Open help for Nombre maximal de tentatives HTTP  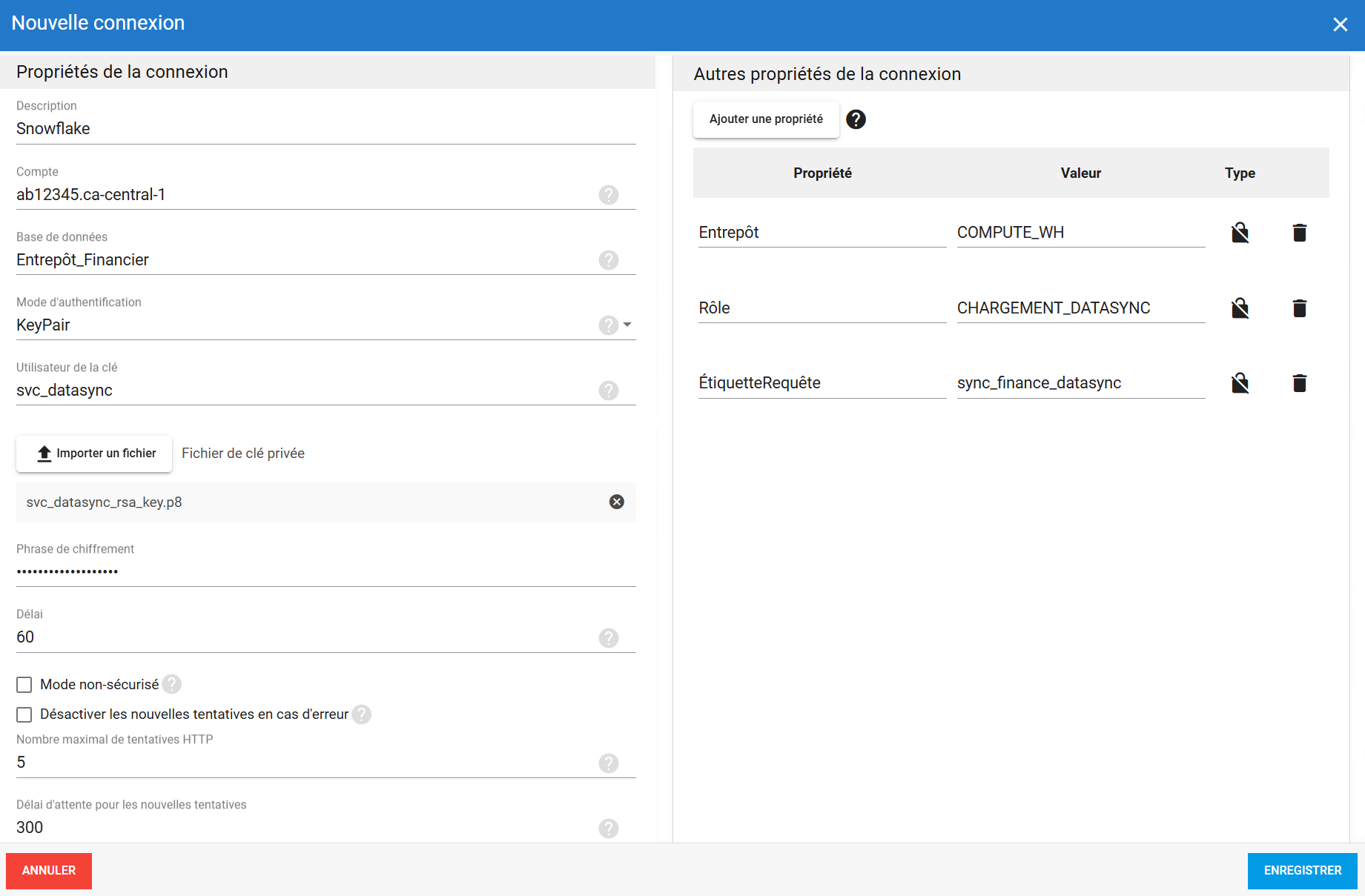click(609, 763)
